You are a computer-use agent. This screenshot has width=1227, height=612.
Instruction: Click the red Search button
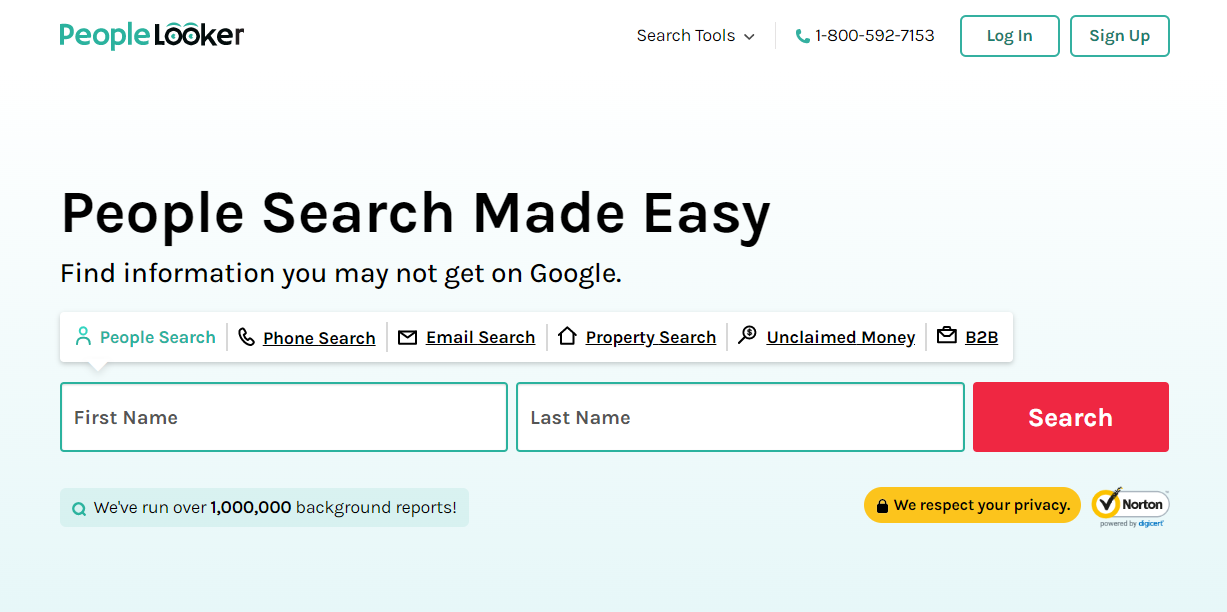[1071, 417]
